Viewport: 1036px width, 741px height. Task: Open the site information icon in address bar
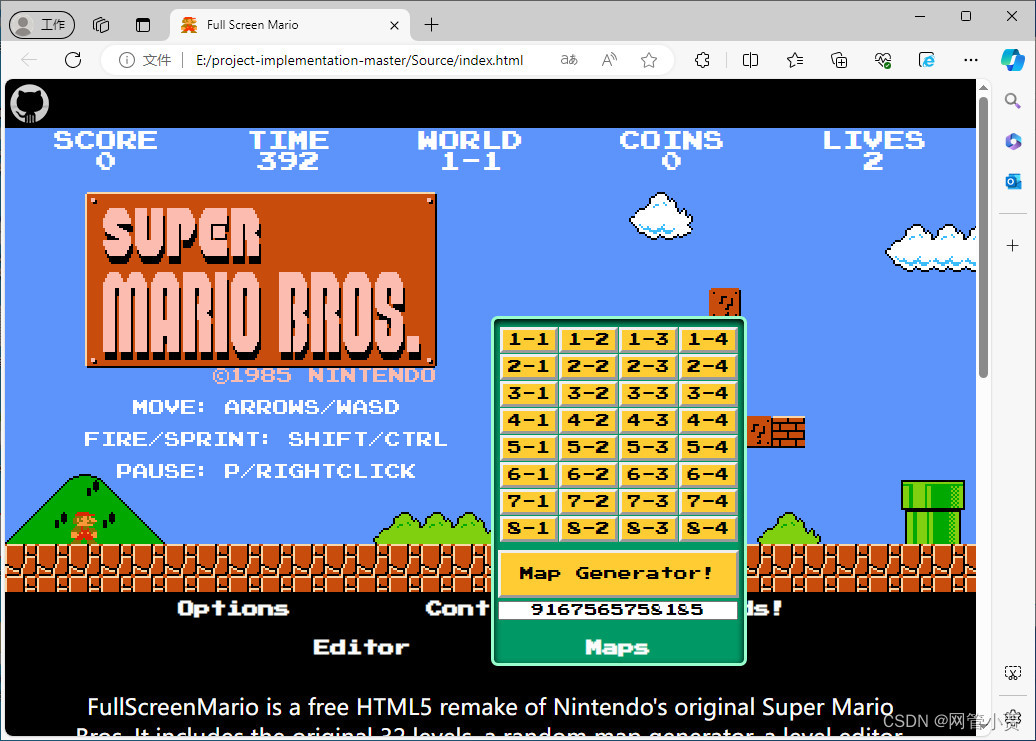click(126, 60)
